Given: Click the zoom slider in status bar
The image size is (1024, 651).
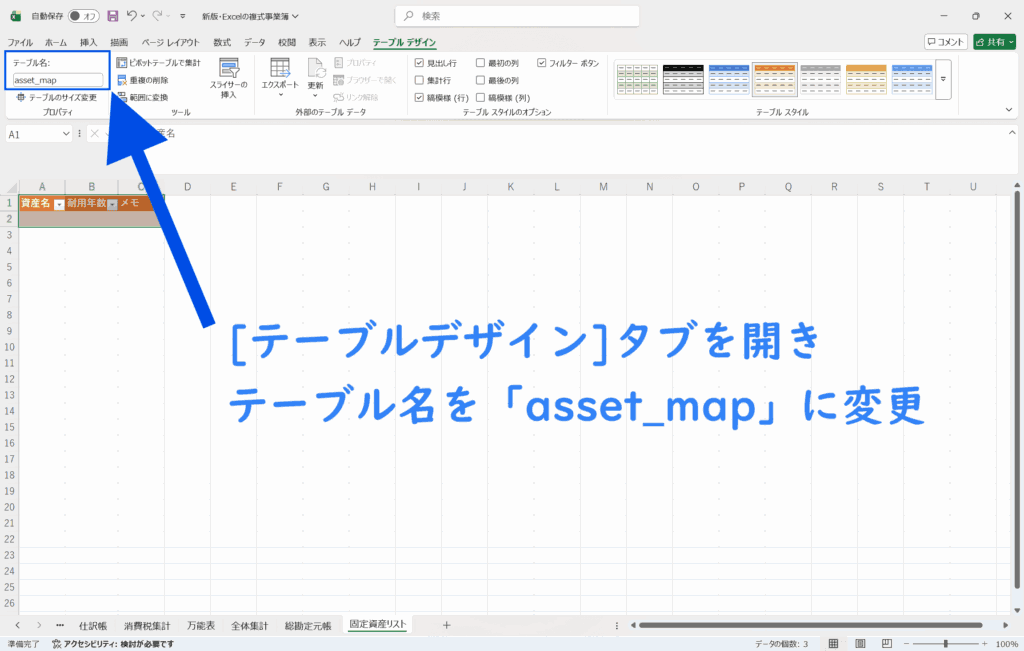Looking at the screenshot, I should (x=946, y=644).
